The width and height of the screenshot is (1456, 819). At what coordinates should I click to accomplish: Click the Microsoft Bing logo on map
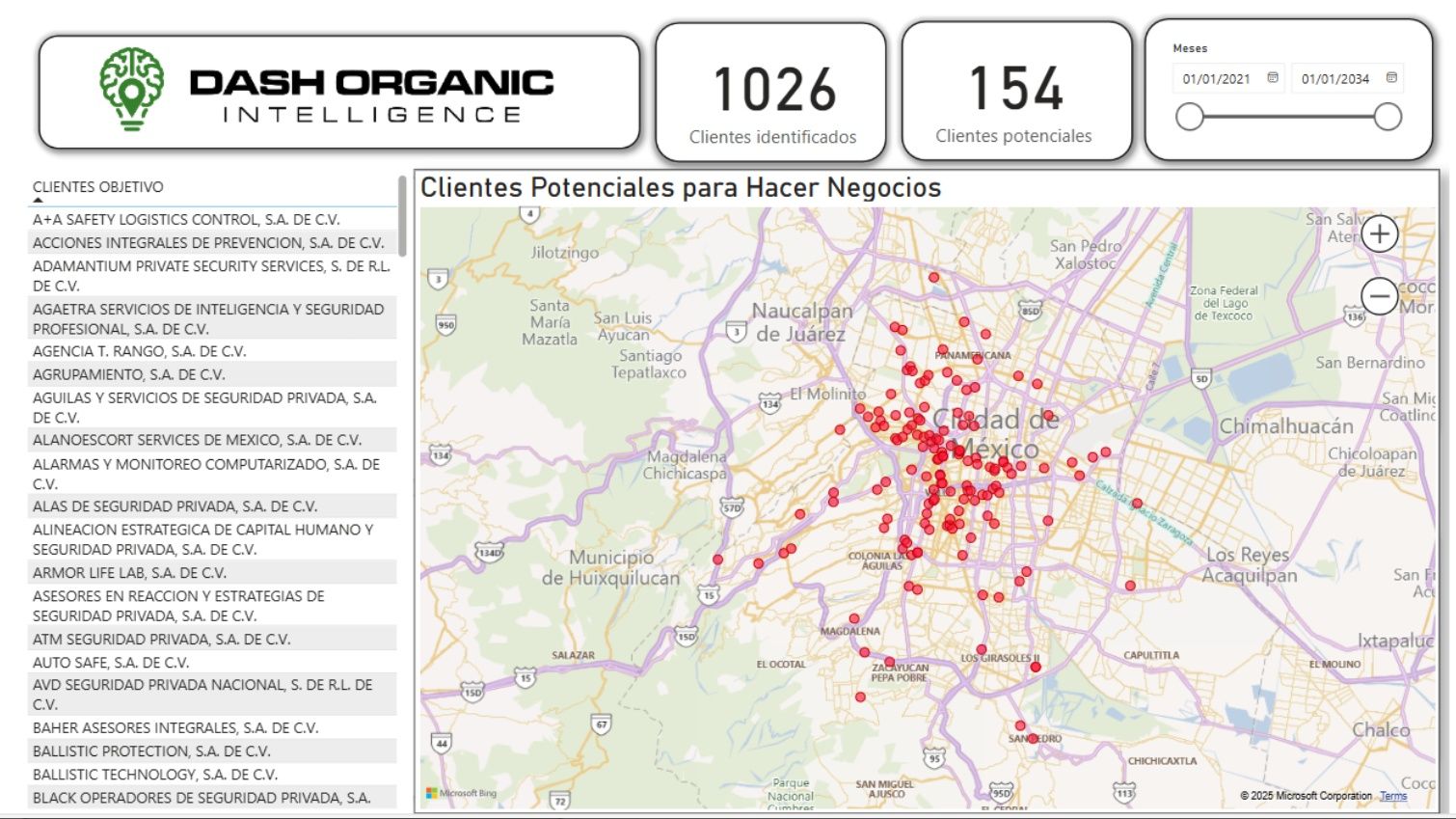pos(462,793)
